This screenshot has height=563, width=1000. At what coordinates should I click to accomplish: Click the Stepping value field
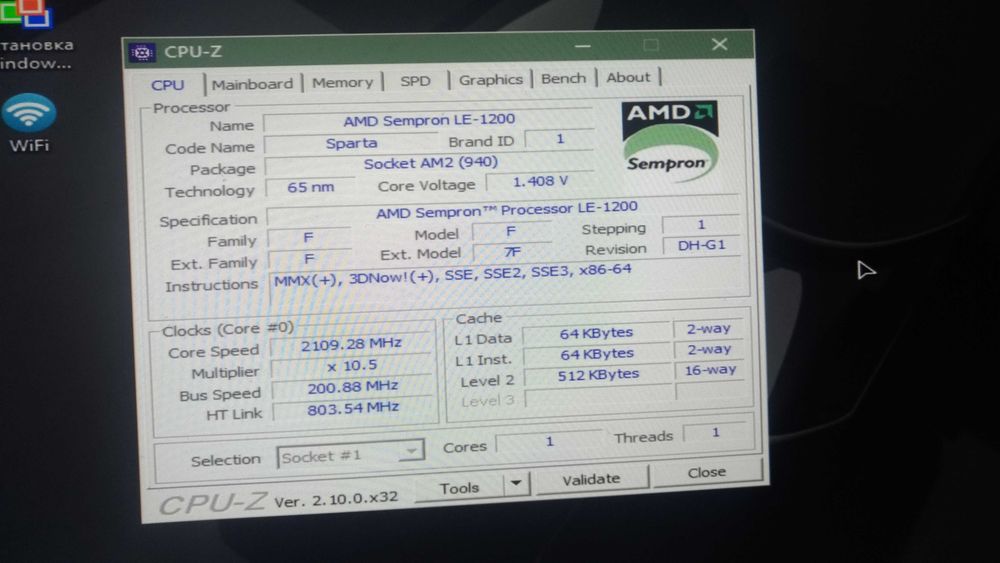(701, 224)
